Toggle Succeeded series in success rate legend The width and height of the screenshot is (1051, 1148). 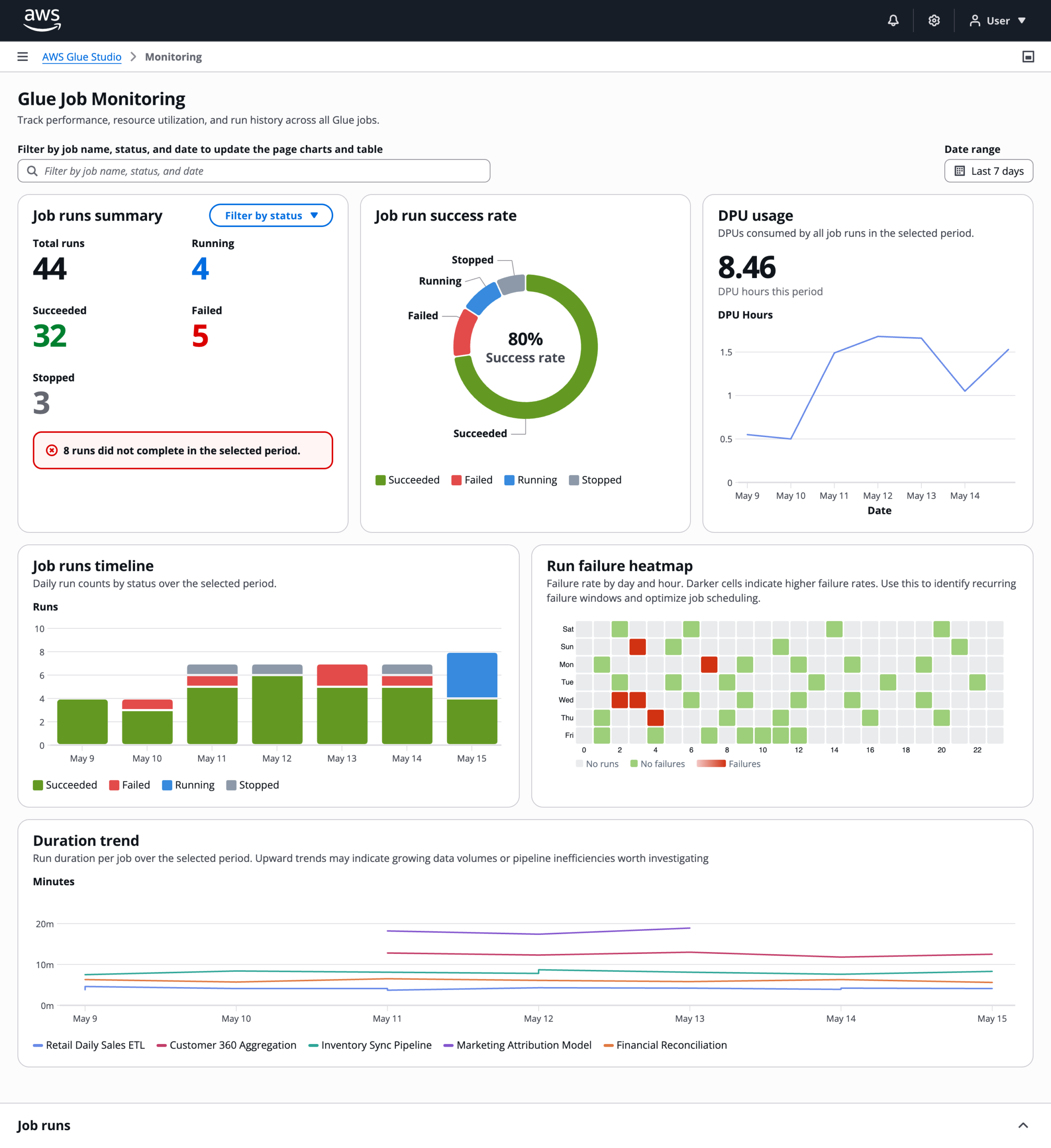click(x=407, y=480)
